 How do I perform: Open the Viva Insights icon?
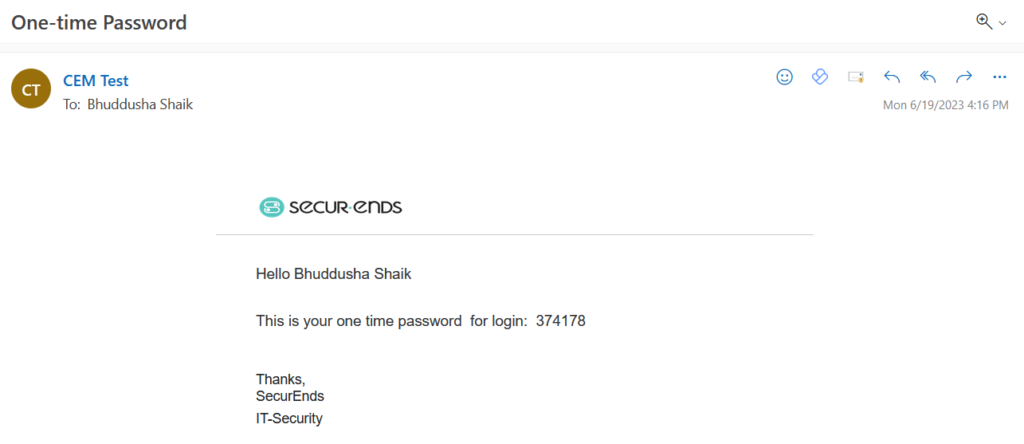(x=820, y=77)
